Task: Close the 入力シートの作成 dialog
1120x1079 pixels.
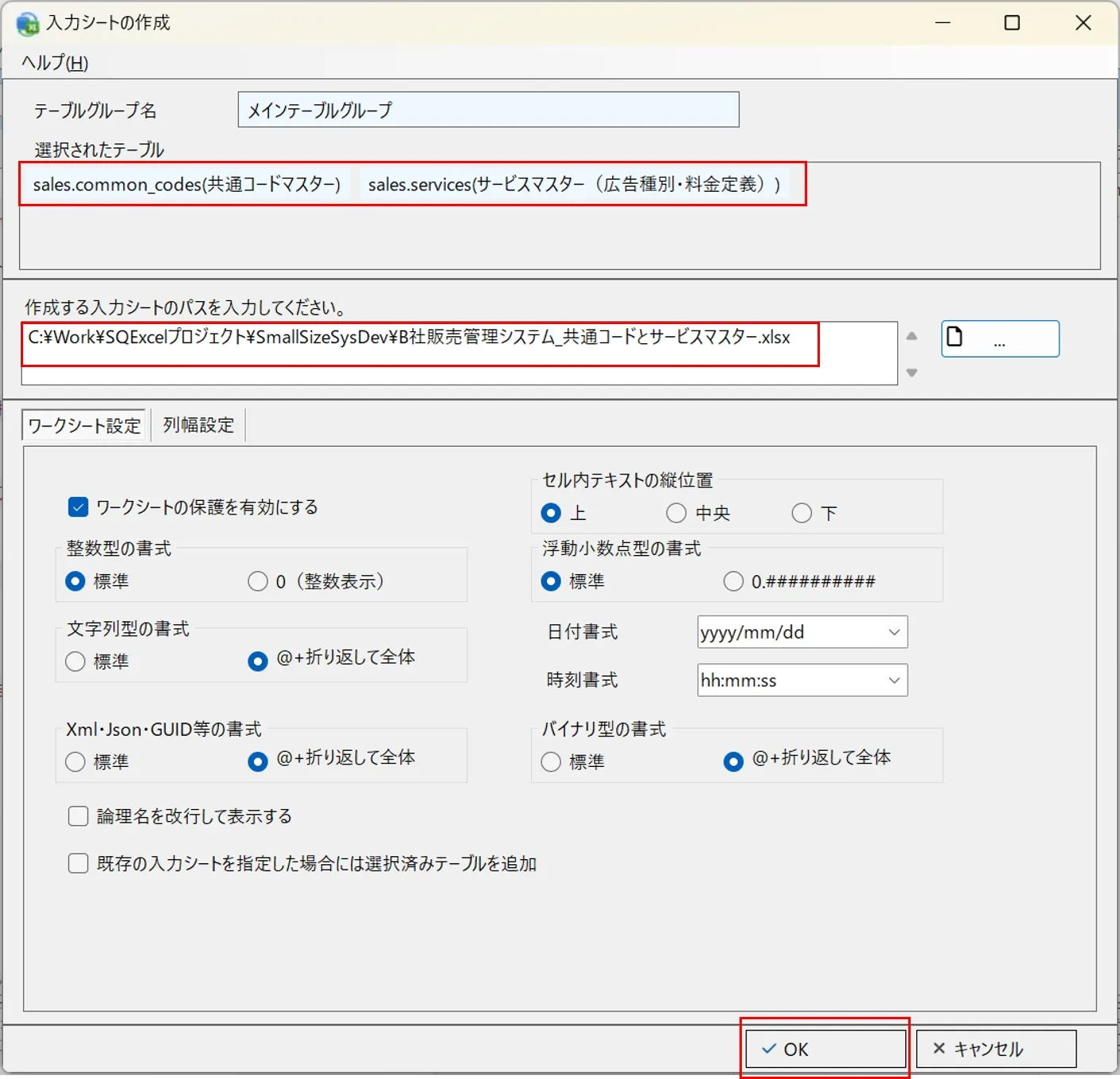Action: coord(1083,23)
